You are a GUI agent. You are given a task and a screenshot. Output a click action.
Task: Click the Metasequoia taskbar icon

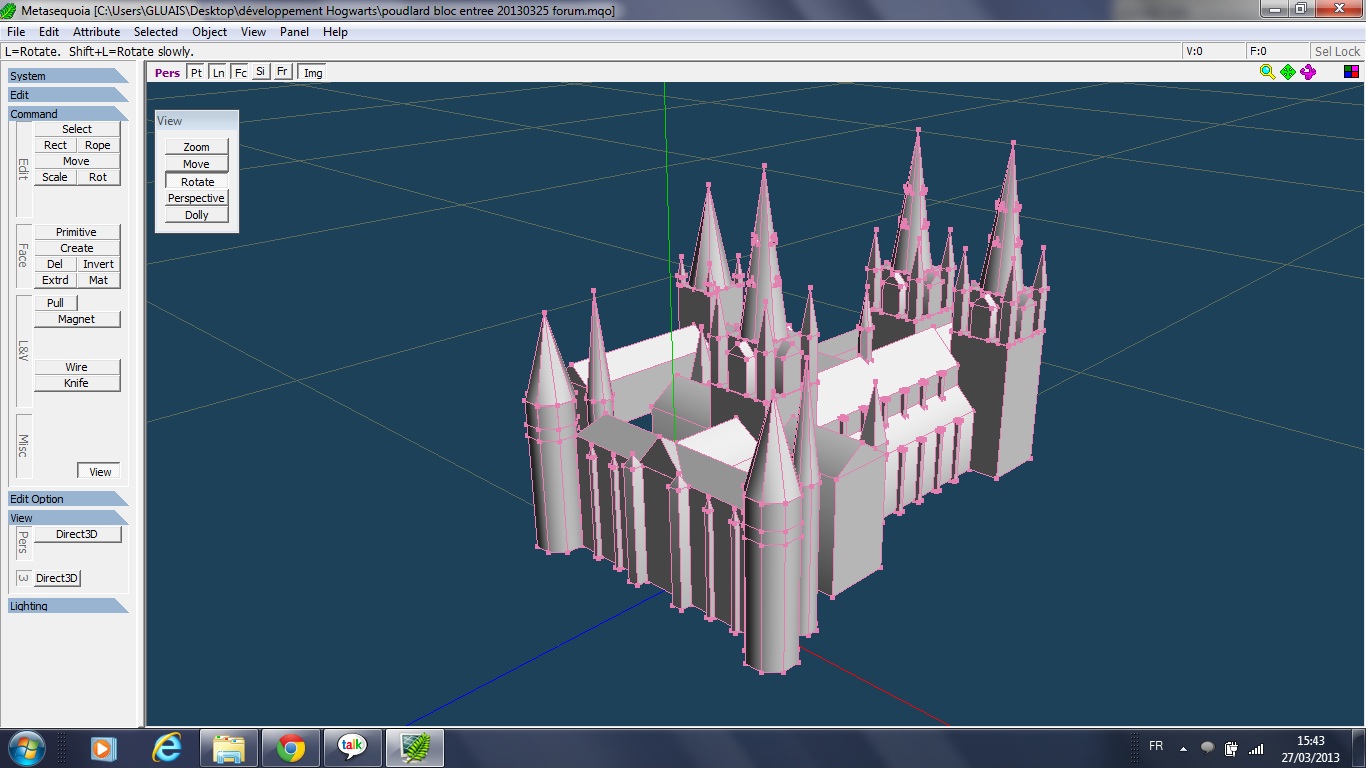point(414,748)
